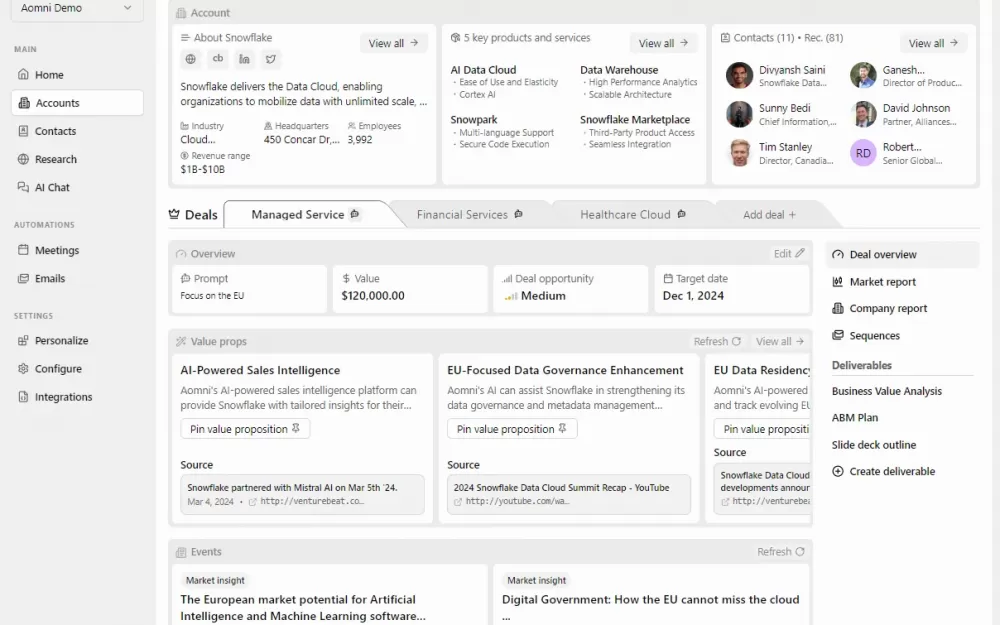Open Ganesh's contact avatar

click(x=863, y=75)
